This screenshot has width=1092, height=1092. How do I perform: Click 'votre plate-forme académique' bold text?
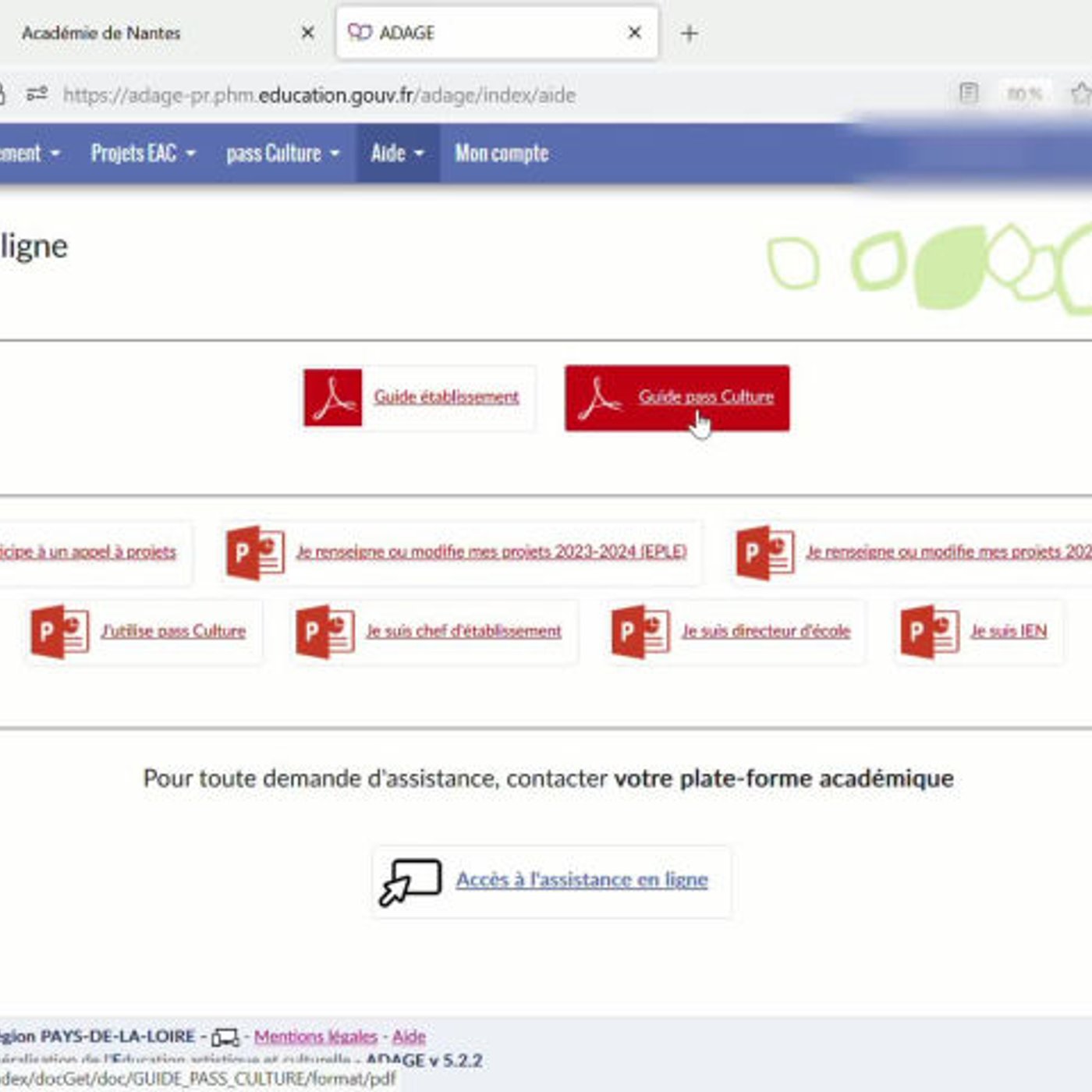pos(784,778)
